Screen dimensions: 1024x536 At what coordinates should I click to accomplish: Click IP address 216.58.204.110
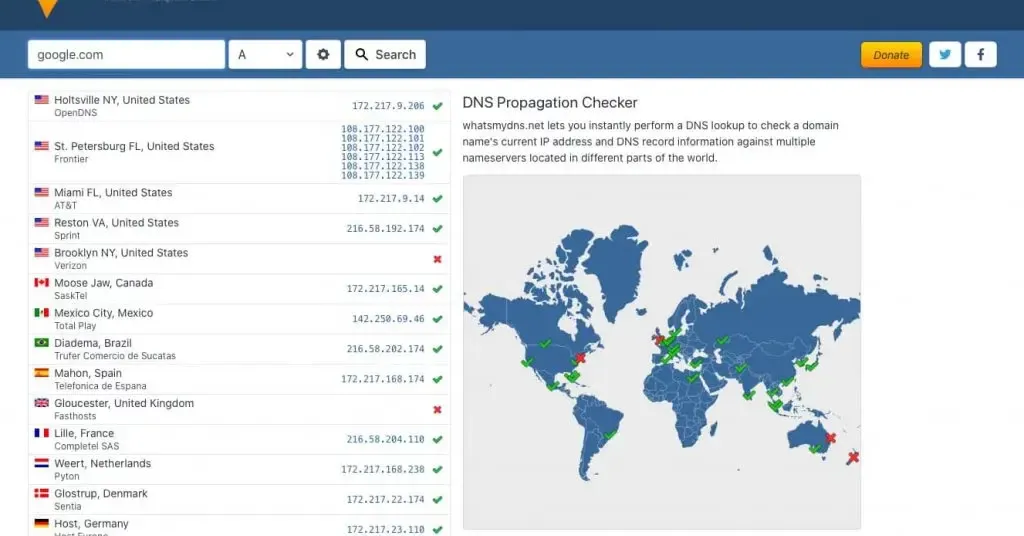click(x=385, y=439)
